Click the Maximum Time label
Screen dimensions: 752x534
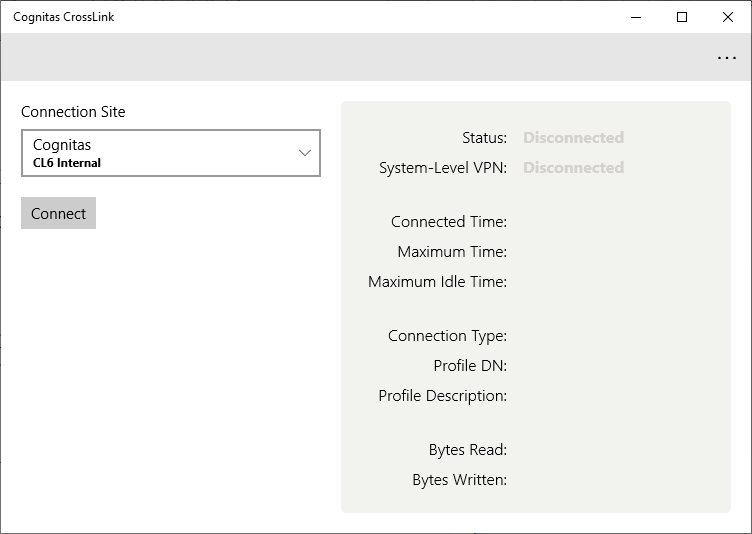click(x=452, y=252)
